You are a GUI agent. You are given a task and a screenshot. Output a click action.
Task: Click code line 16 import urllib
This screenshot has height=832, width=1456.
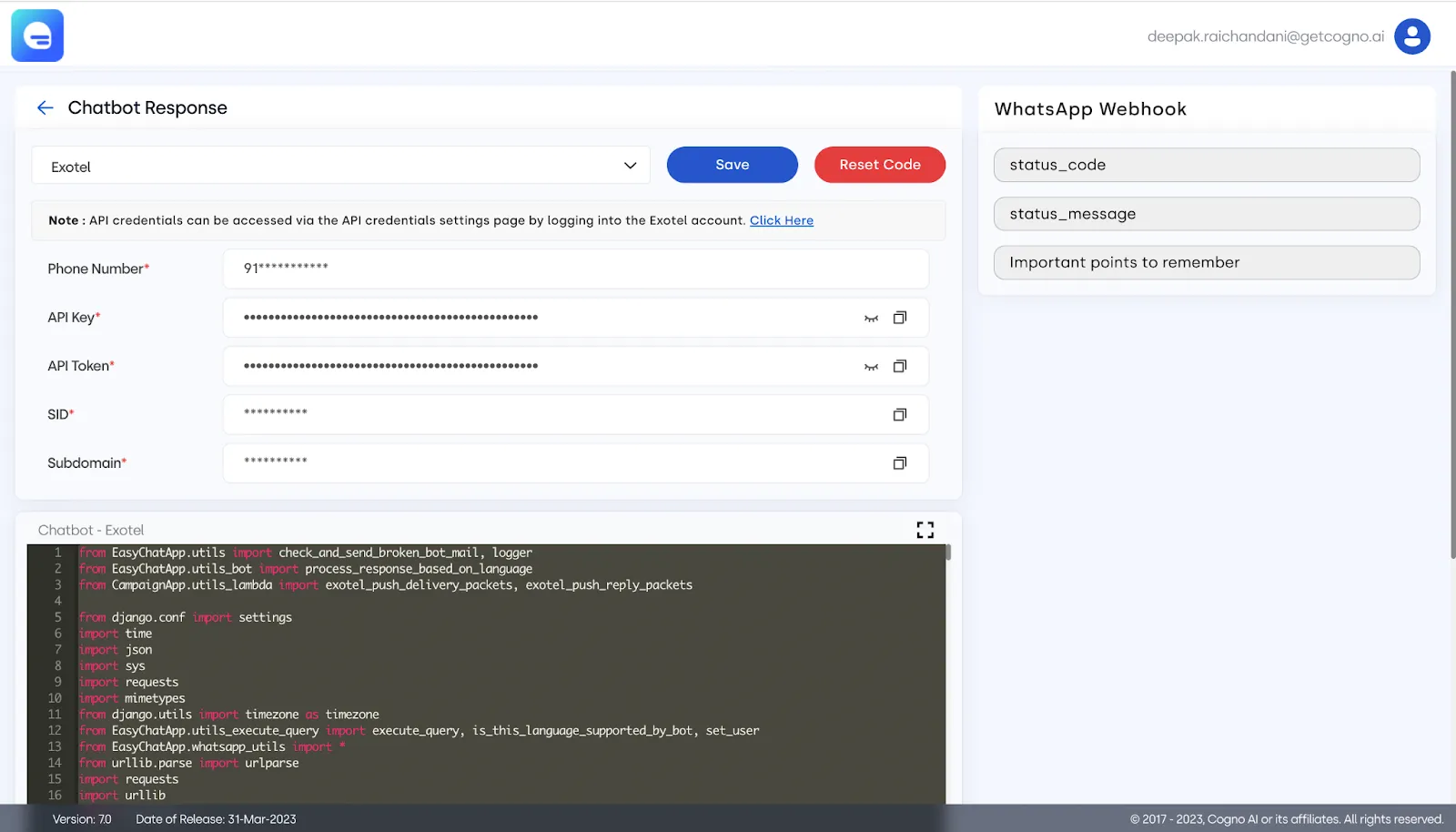[122, 796]
